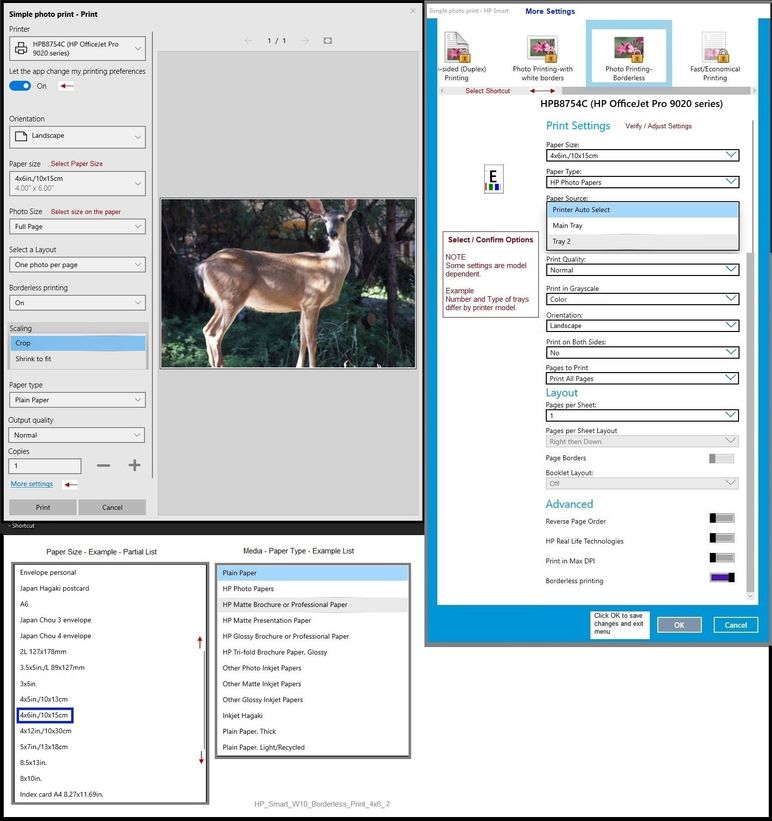Click Cancel in the Print dialog
The width and height of the screenshot is (772, 821).
tap(112, 507)
